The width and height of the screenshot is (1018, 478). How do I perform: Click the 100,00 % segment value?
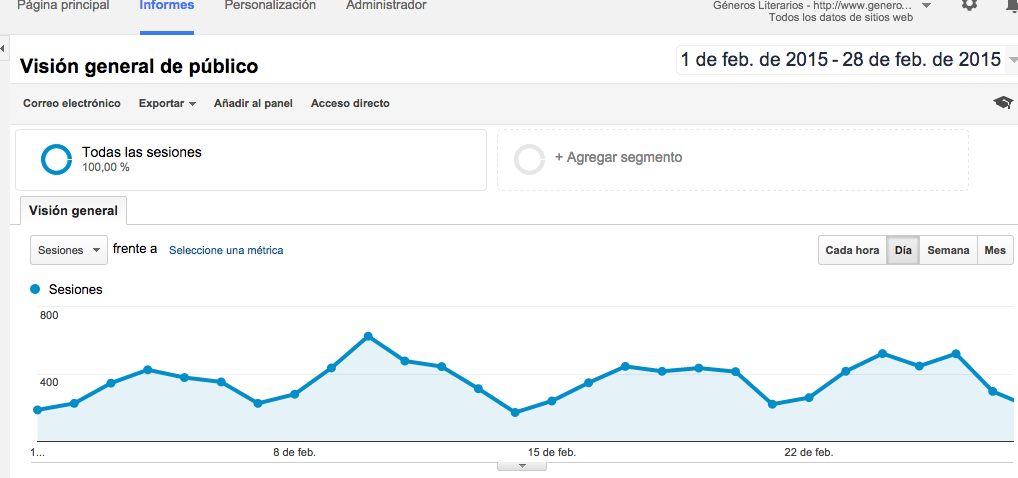pos(105,168)
